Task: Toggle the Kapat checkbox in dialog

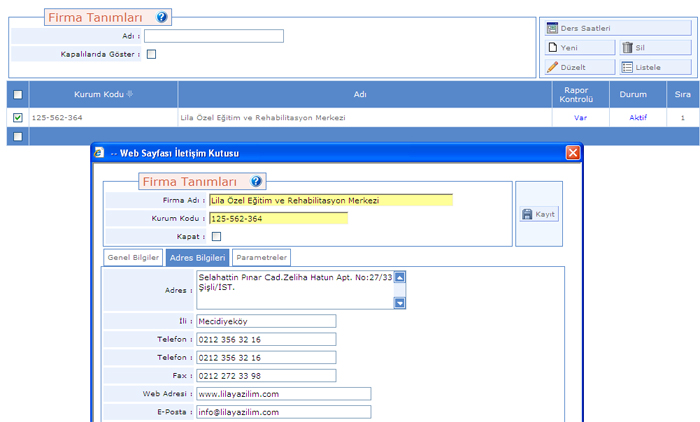Action: [216, 236]
